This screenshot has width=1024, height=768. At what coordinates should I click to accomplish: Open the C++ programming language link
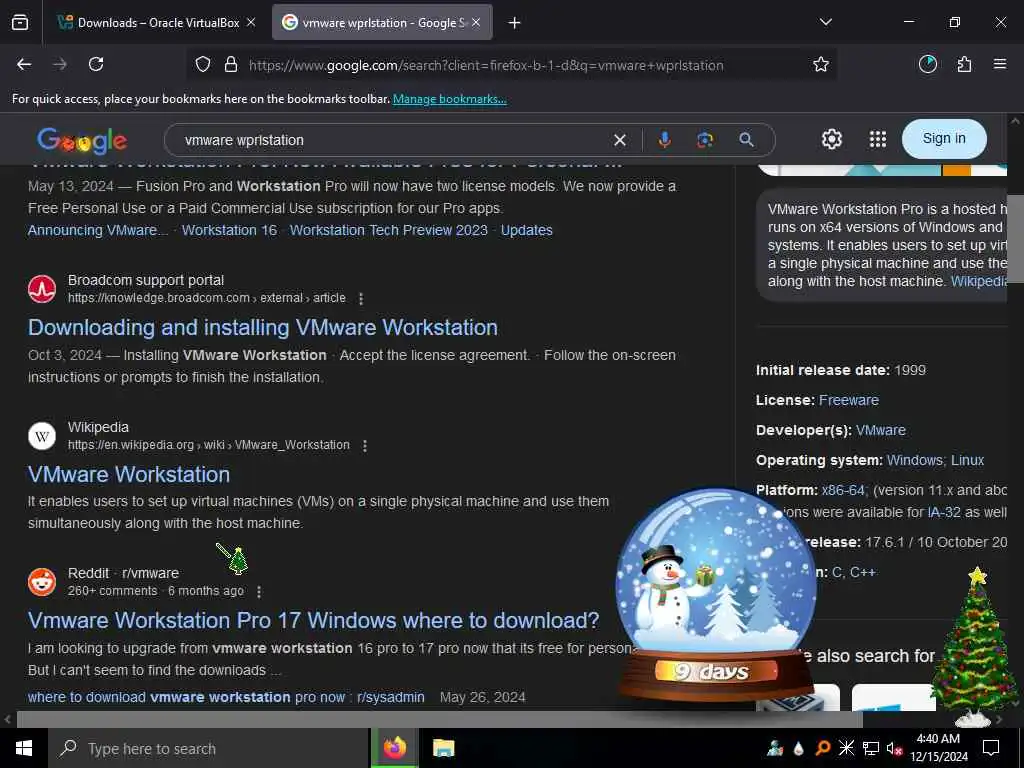[862, 573]
